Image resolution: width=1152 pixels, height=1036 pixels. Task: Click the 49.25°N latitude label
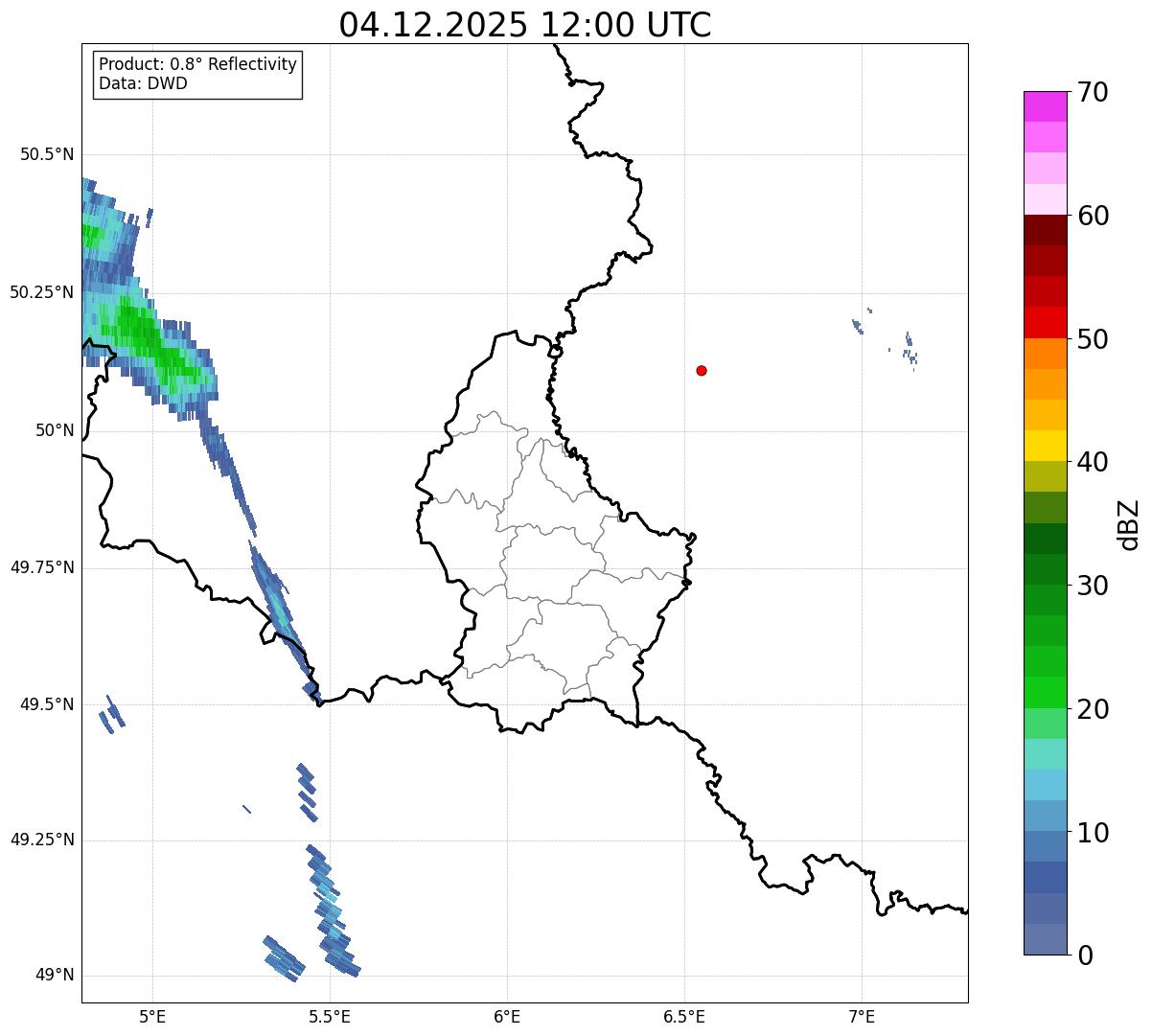pos(42,840)
